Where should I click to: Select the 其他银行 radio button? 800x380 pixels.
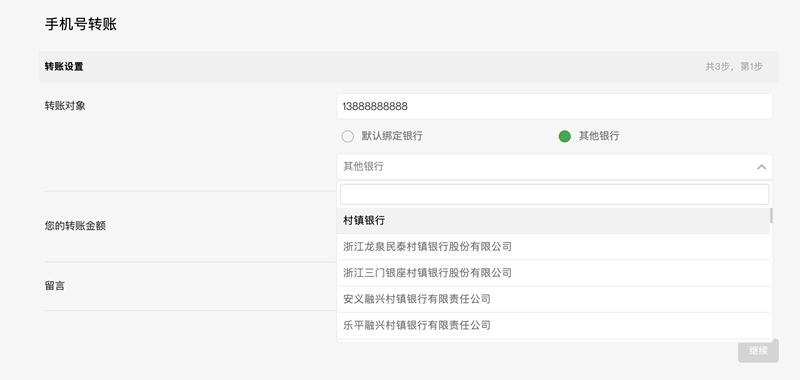[564, 136]
